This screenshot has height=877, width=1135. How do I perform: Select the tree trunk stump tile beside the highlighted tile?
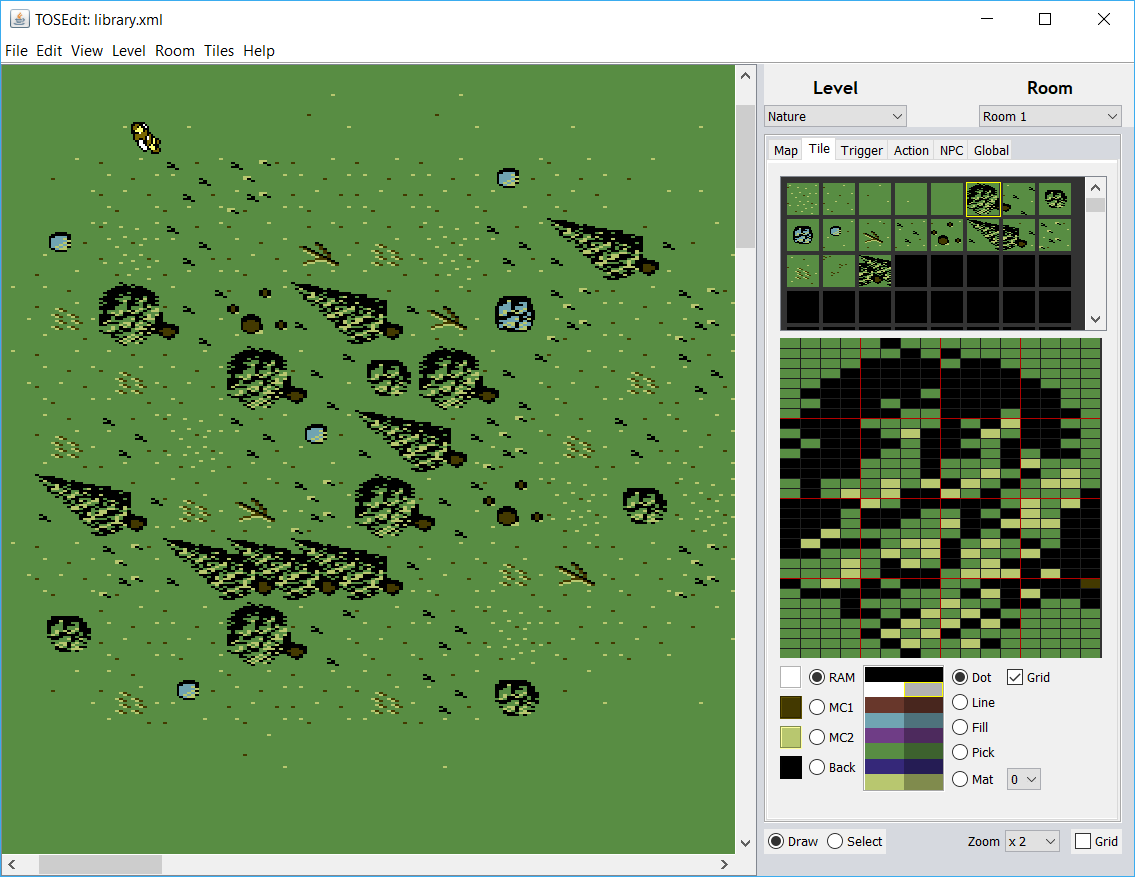pyautogui.click(x=1018, y=199)
